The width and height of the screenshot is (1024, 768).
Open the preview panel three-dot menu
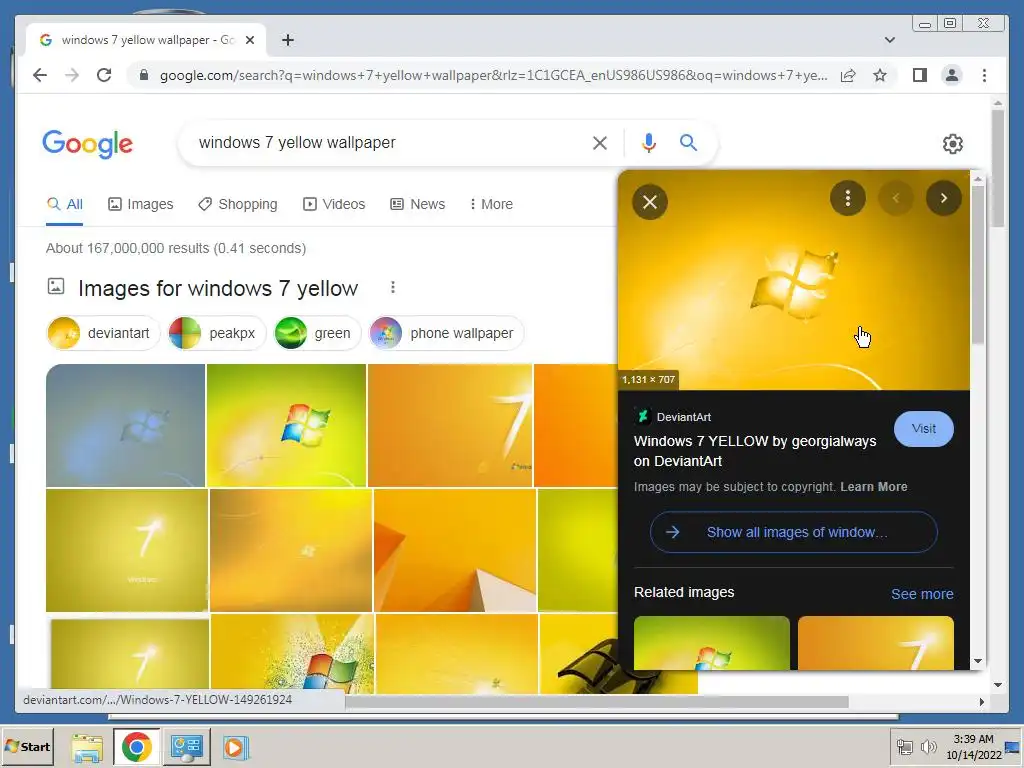(x=848, y=198)
